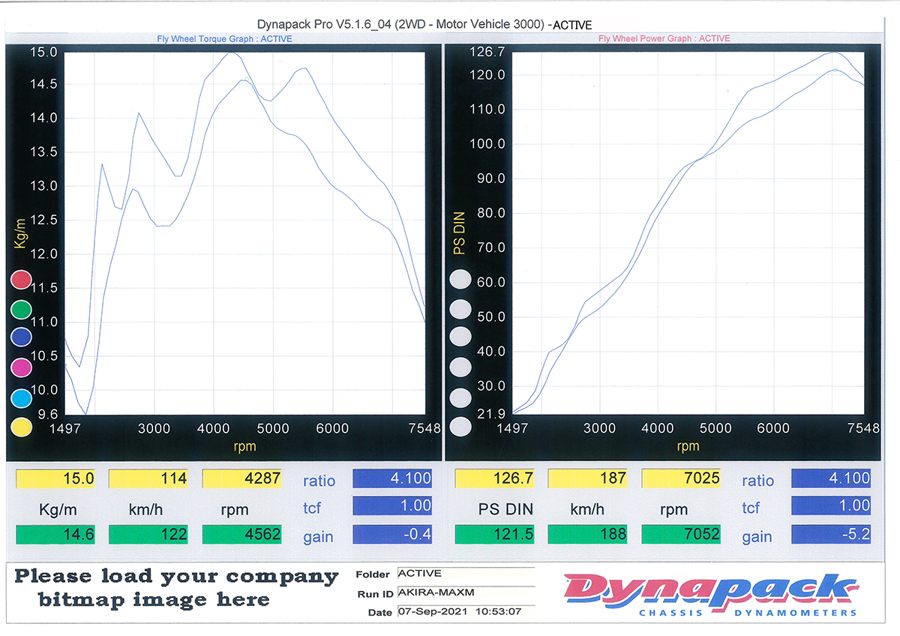Screen dimensions: 900x636
Task: Click the power panel ratio 4.100 field
Action: (x=831, y=478)
